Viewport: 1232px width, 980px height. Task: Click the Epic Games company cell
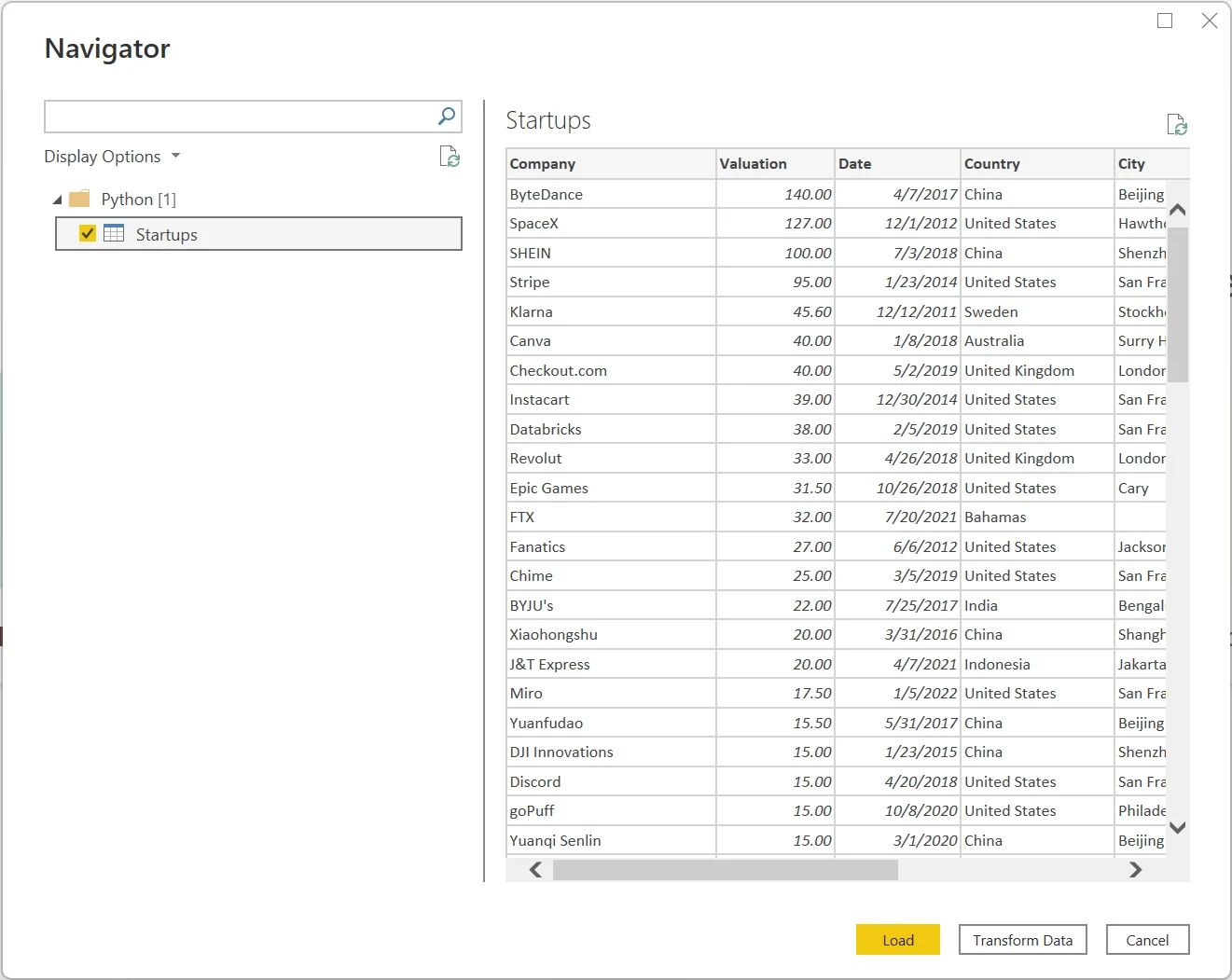tap(611, 488)
